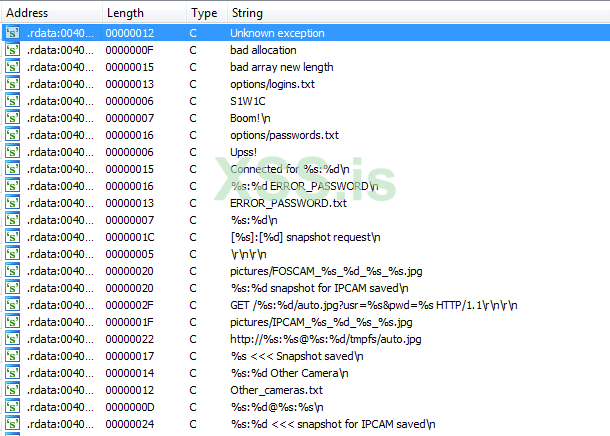Image resolution: width=610 pixels, height=436 pixels.
Task: Click length value 0000000F
Action: (x=130, y=50)
